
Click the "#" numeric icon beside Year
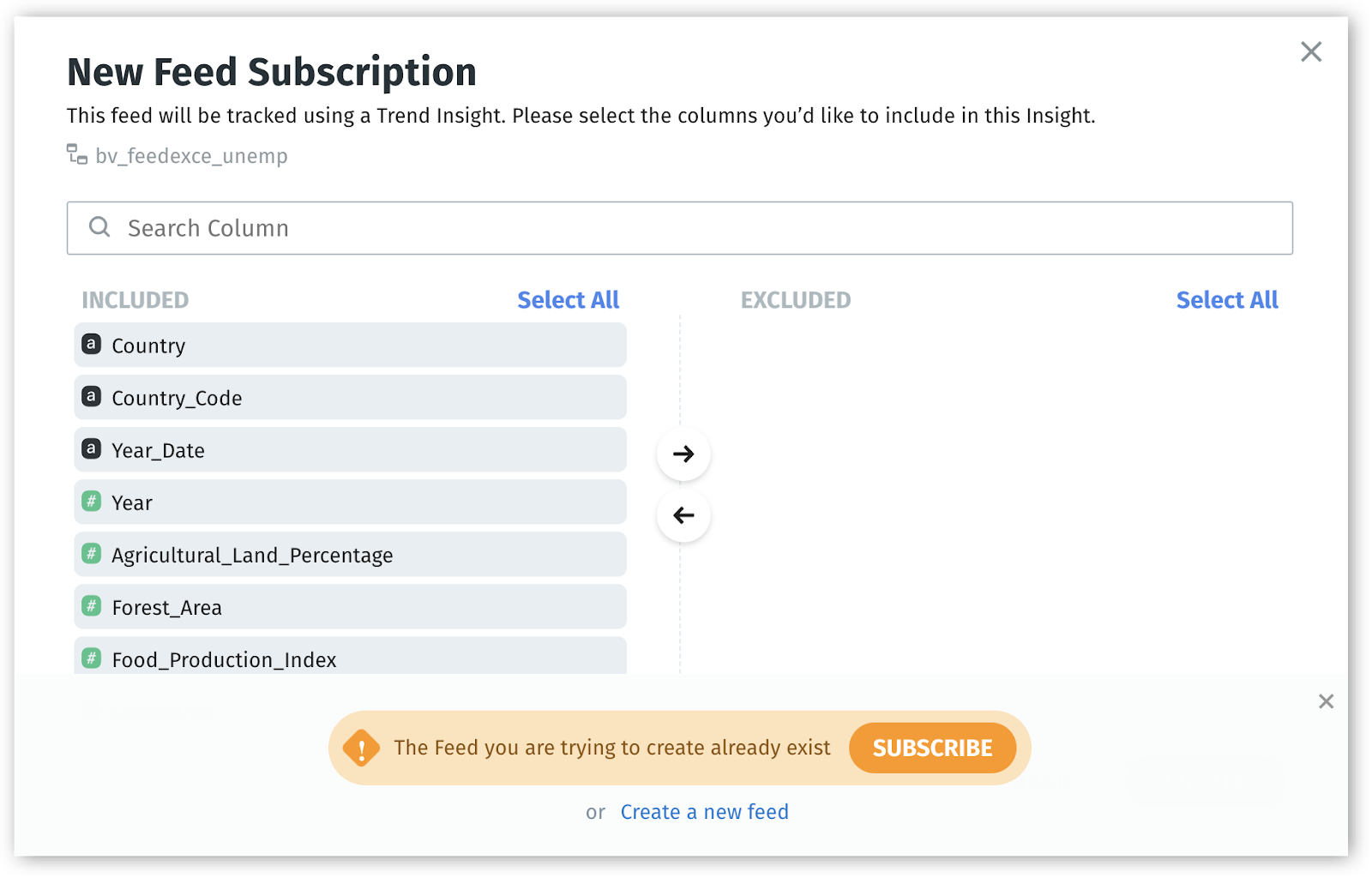[x=91, y=502]
